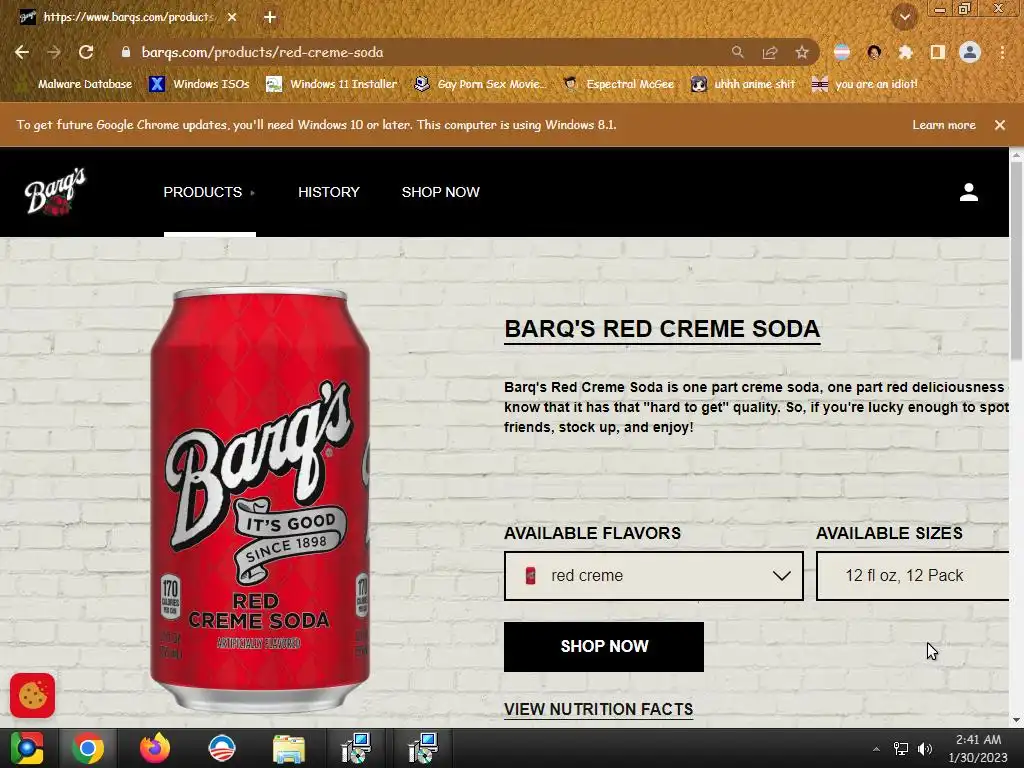Open Chrome from the taskbar

pos(88,748)
